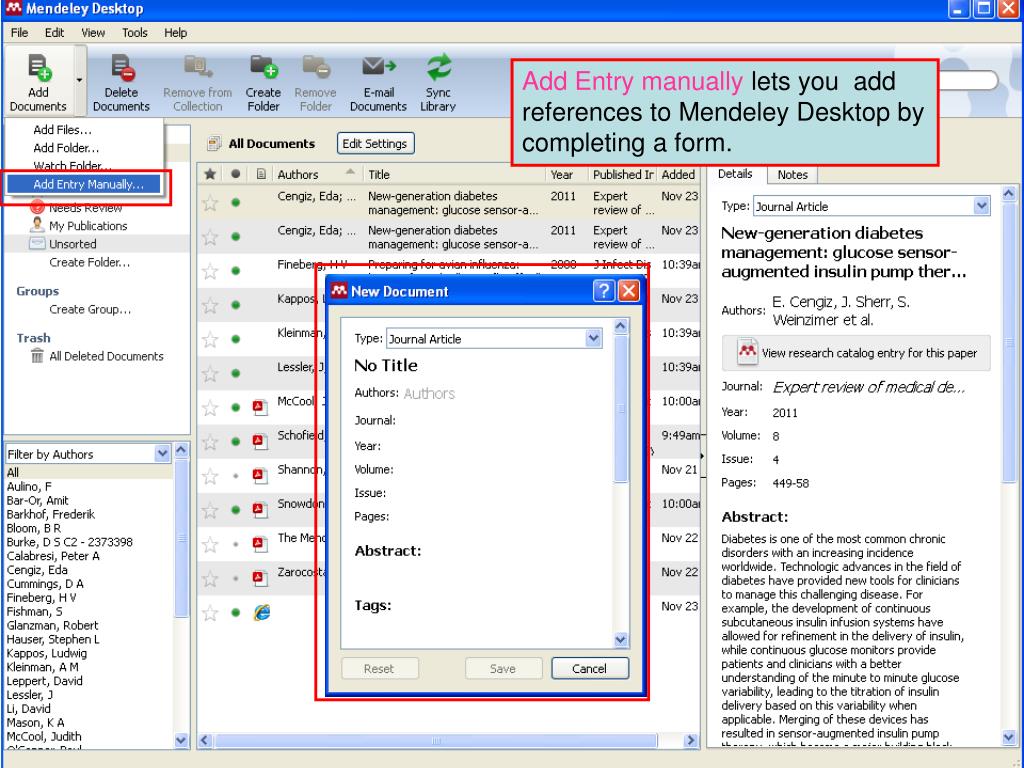Choose Add Files... from dropdown menu
This screenshot has height=768, width=1024.
click(x=63, y=129)
